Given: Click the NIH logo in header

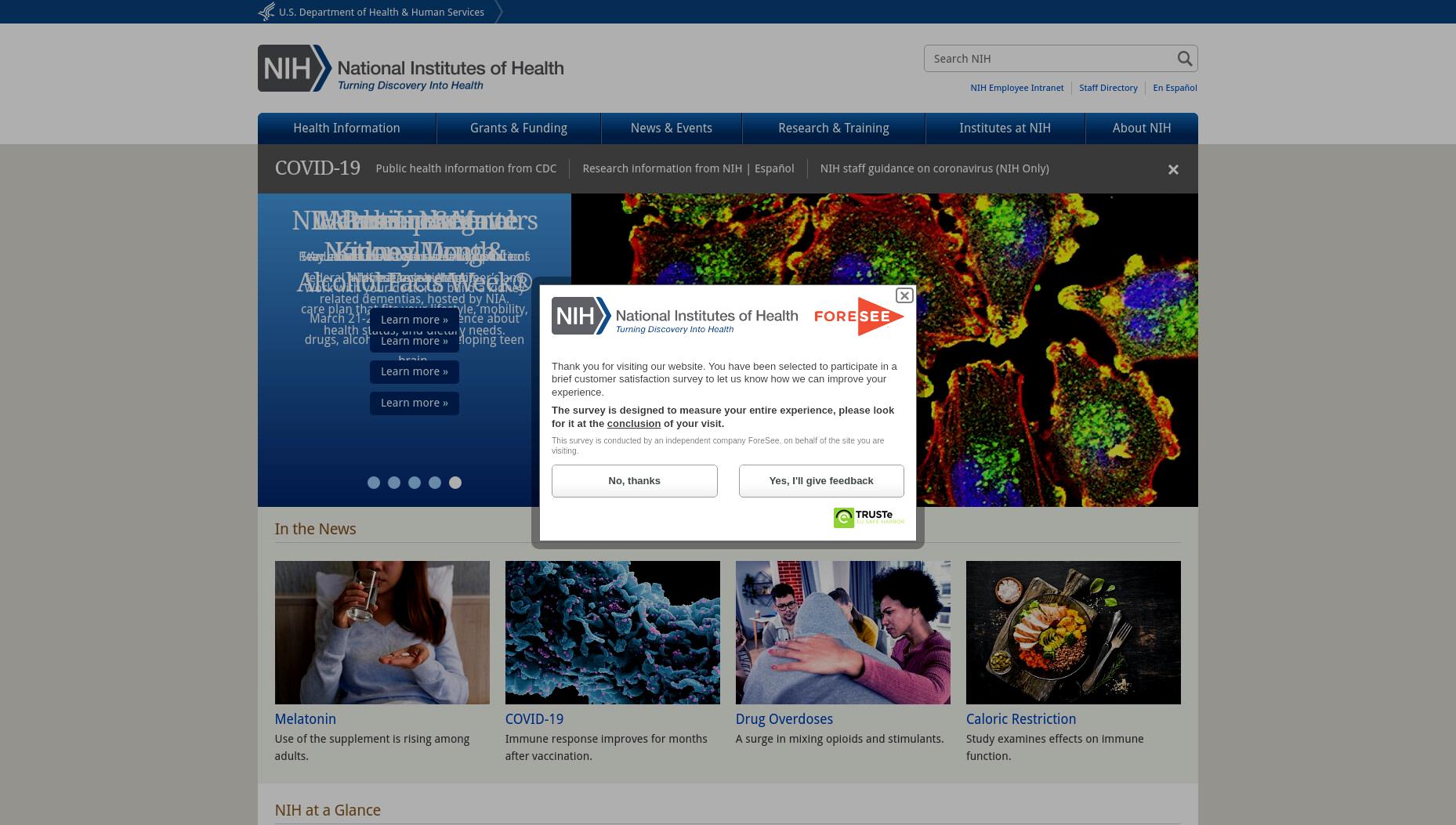Looking at the screenshot, I should (411, 68).
